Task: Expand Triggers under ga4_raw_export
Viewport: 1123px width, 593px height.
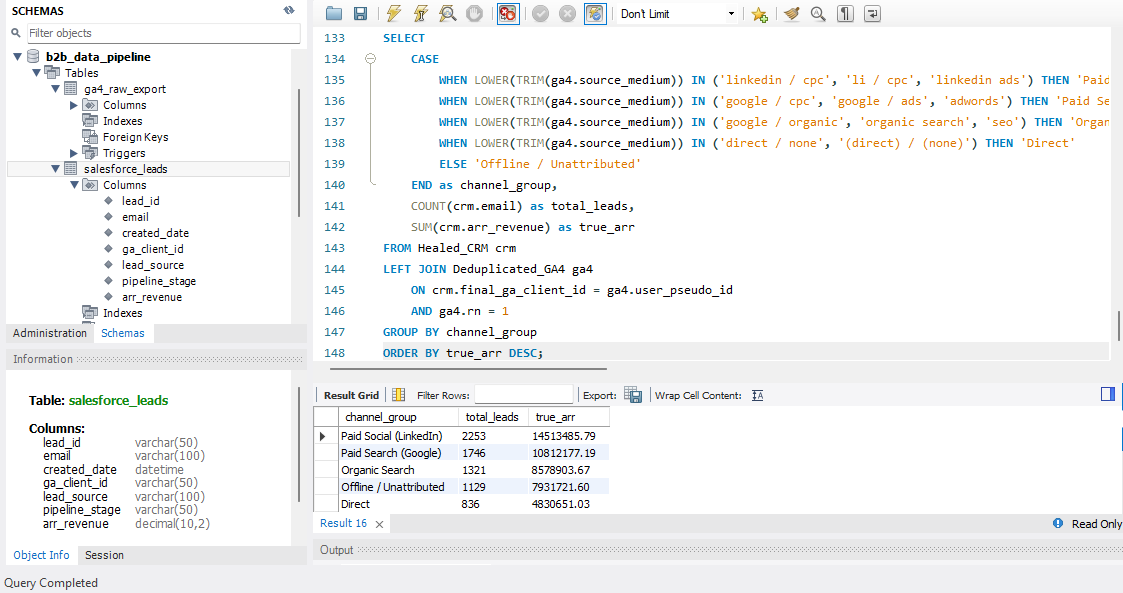Action: pos(73,153)
